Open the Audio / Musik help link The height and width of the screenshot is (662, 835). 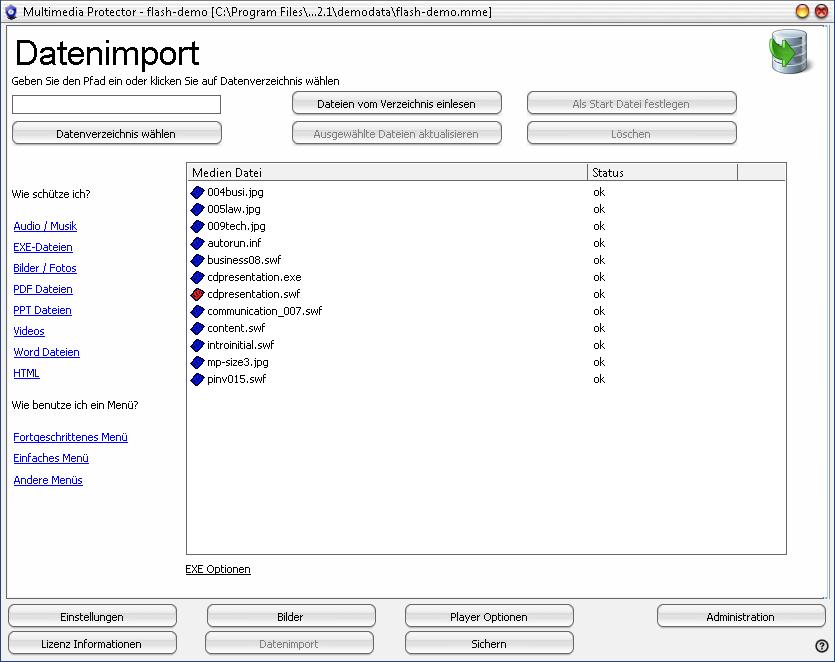coord(45,226)
